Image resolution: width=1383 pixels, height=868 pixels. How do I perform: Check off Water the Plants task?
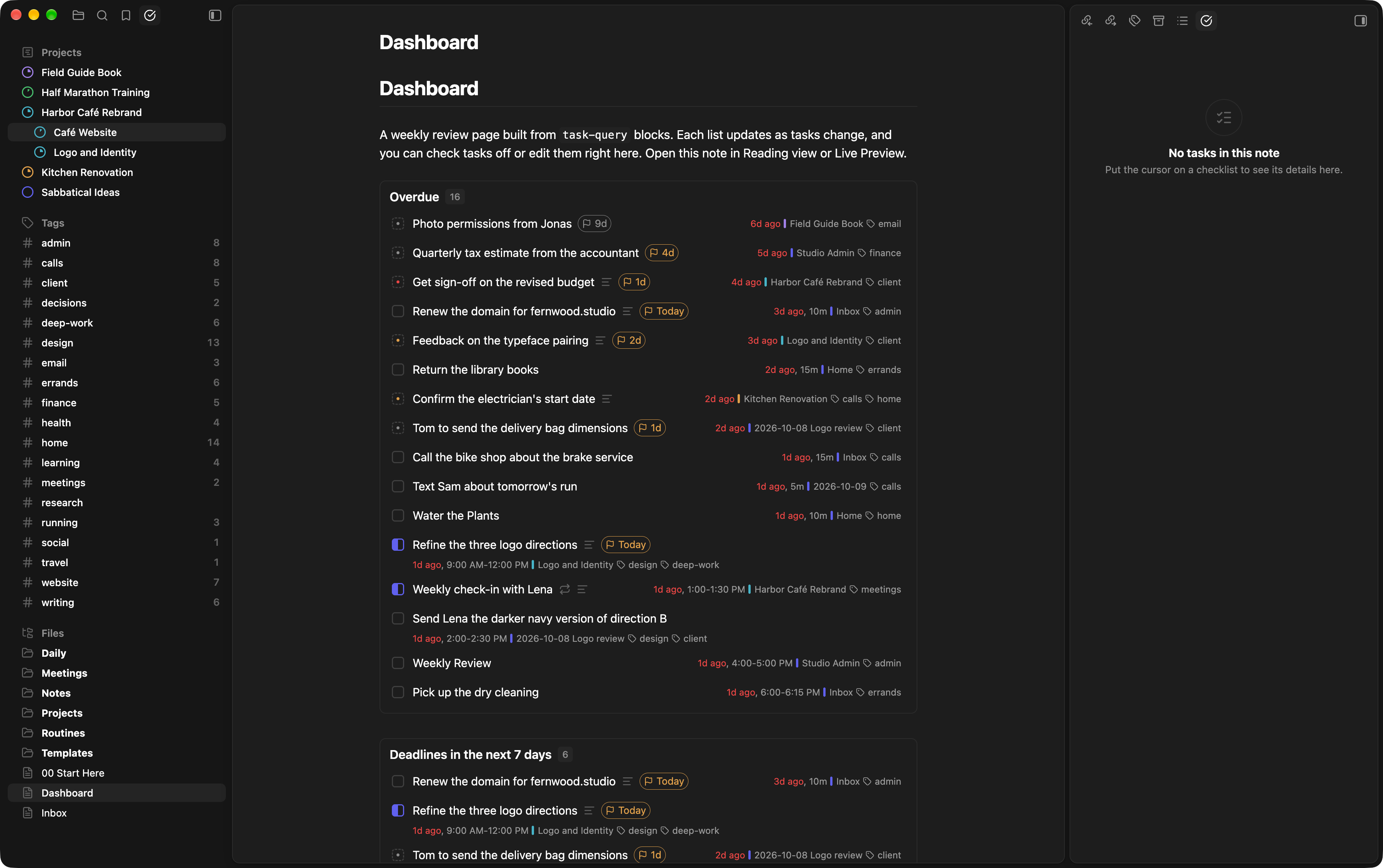click(398, 515)
